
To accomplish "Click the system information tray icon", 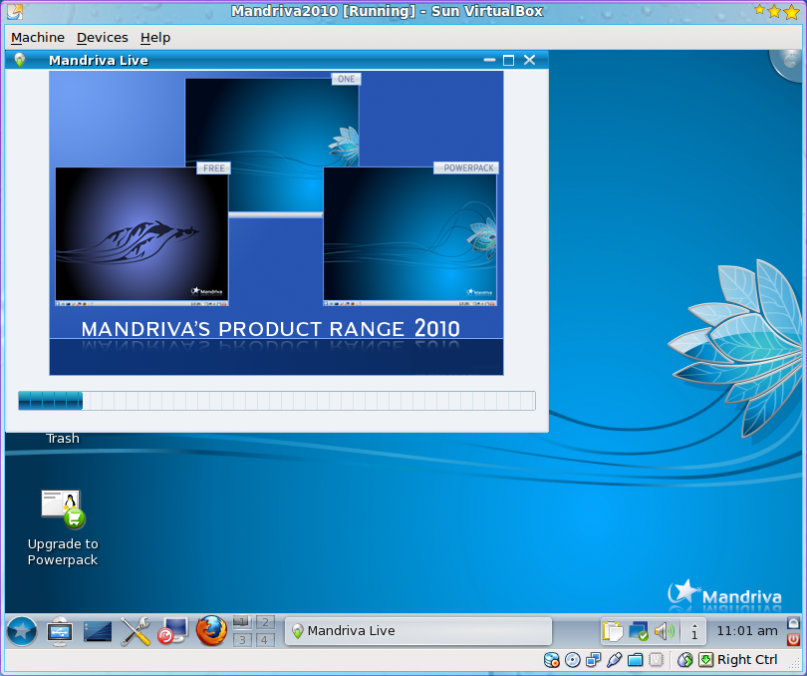I will click(693, 631).
